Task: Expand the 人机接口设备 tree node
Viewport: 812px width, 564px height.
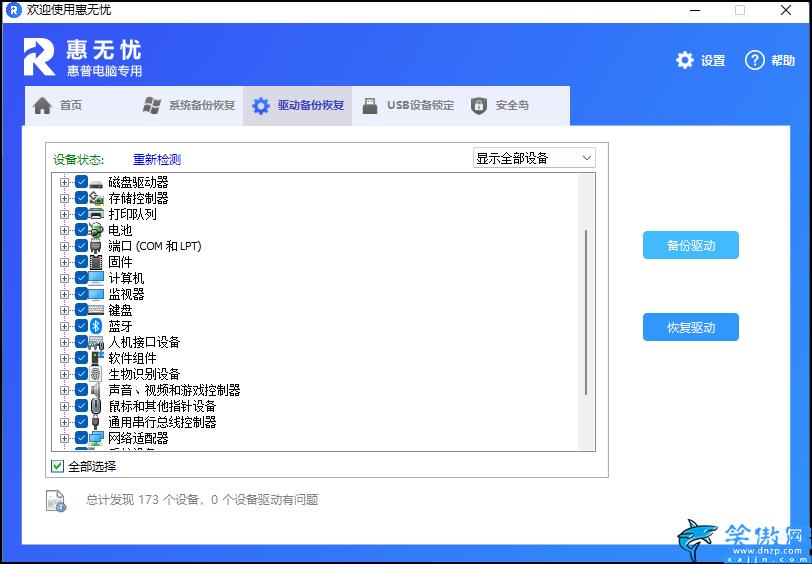Action: tap(64, 342)
